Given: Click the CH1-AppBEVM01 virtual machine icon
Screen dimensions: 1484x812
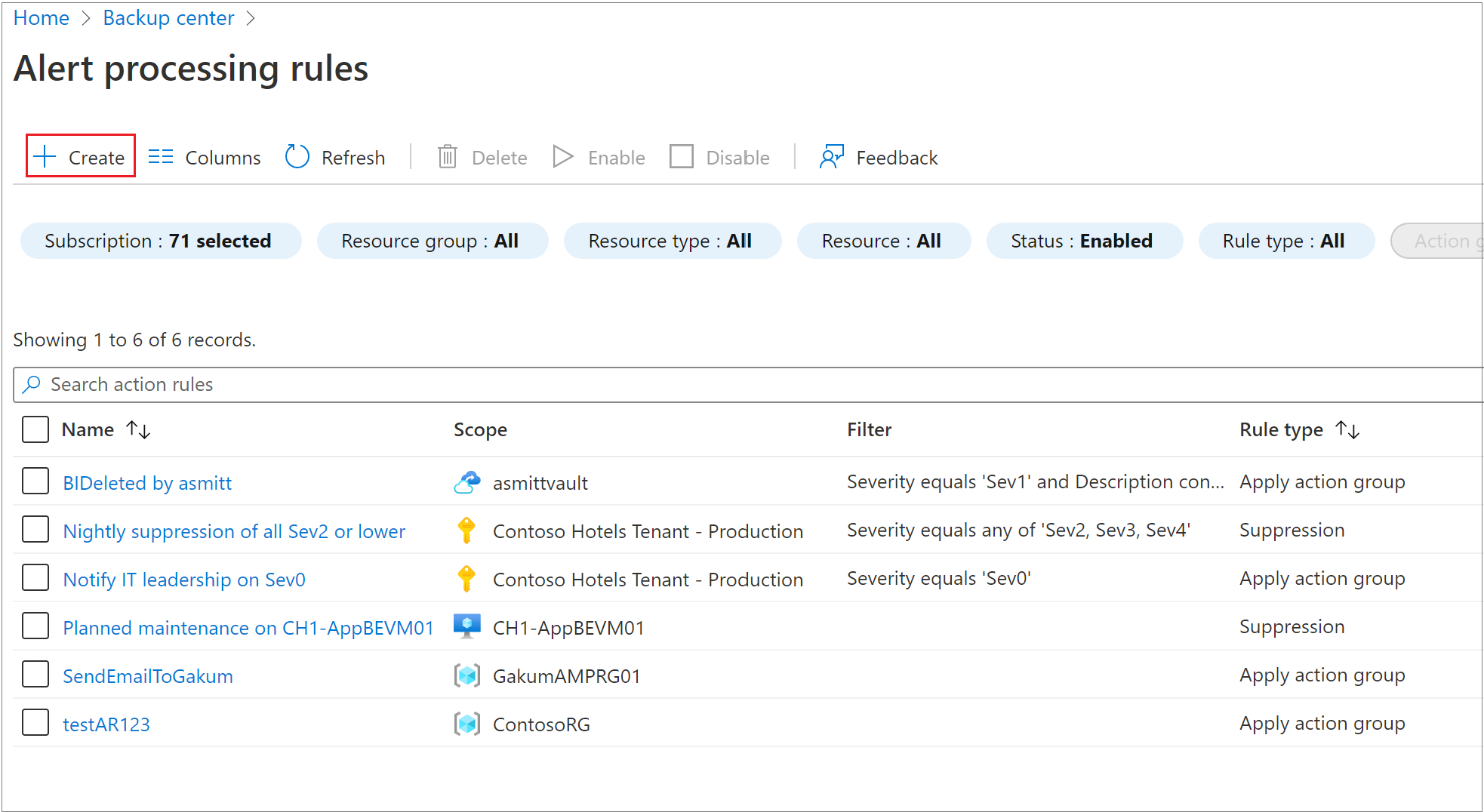Looking at the screenshot, I should 466,627.
